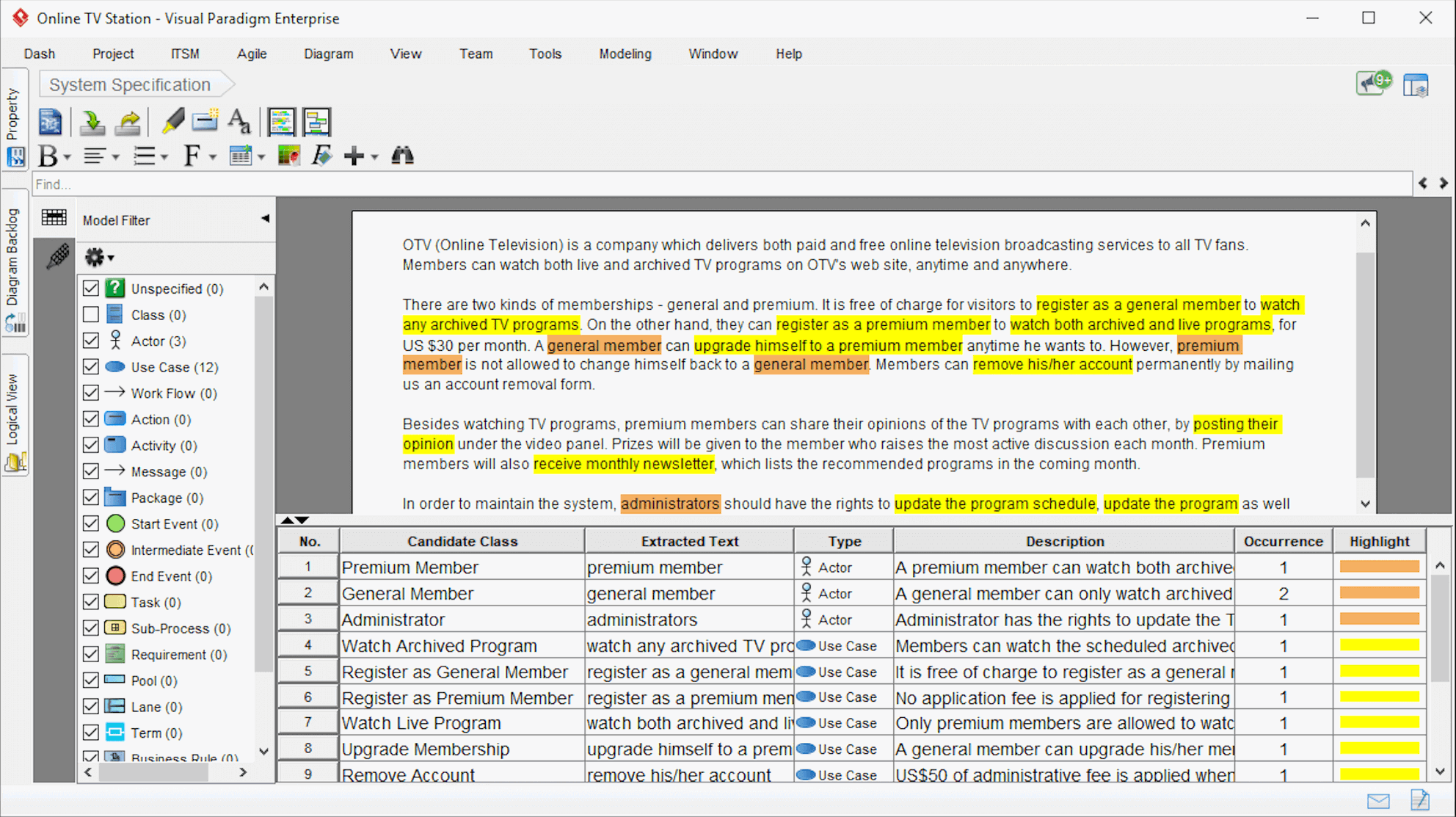Click the find/search magnifier icon

[x=404, y=156]
